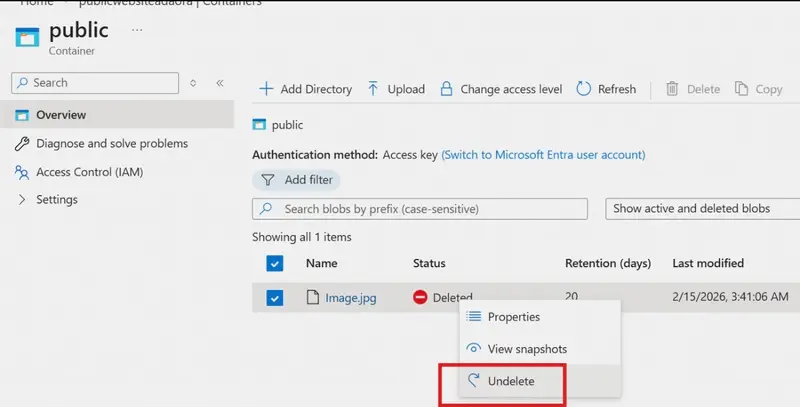800x407 pixels.
Task: Switch to Microsoft Entra user account
Action: (x=543, y=155)
